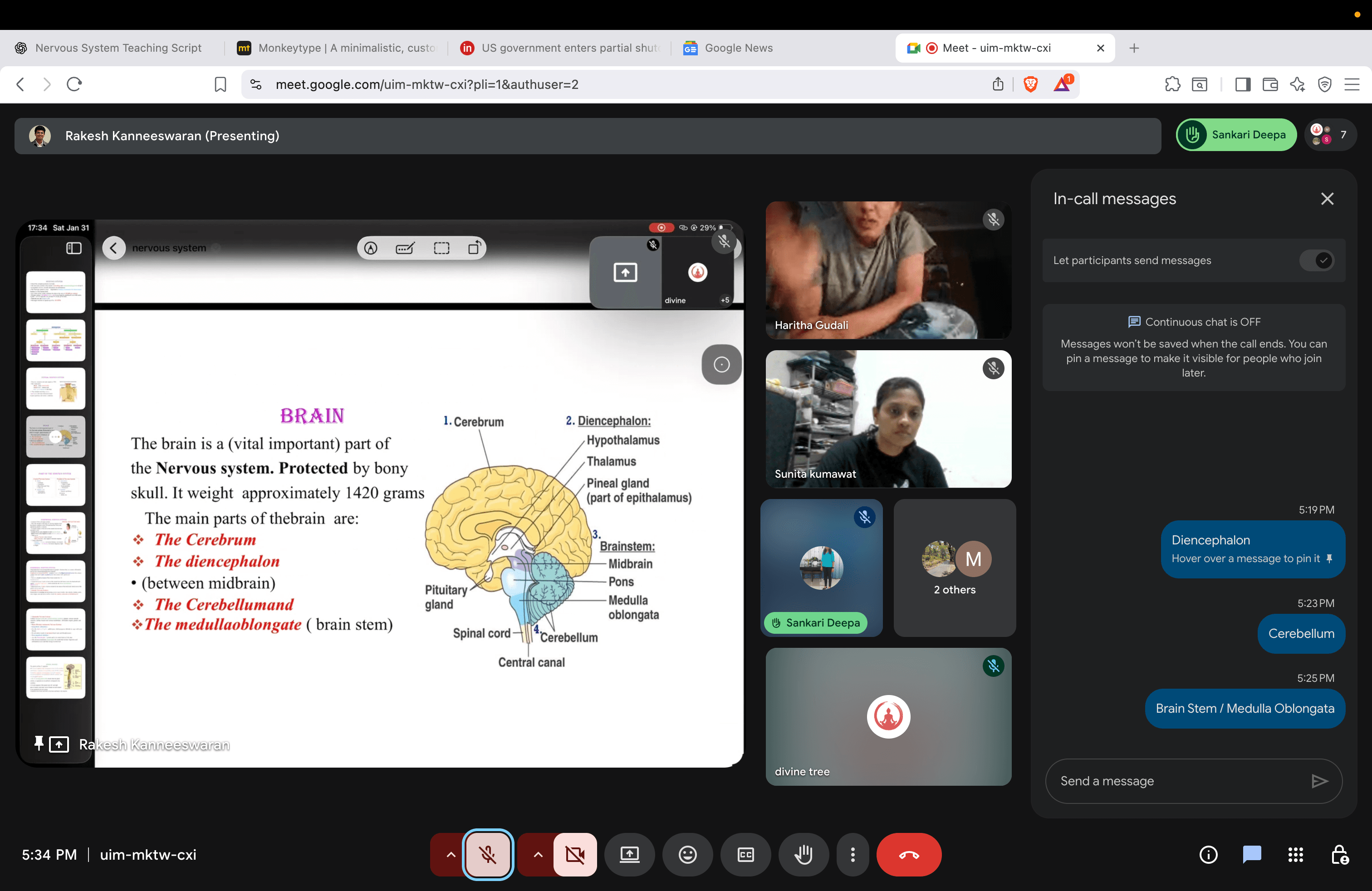
Task: Switch to the Google News tab
Action: [738, 48]
